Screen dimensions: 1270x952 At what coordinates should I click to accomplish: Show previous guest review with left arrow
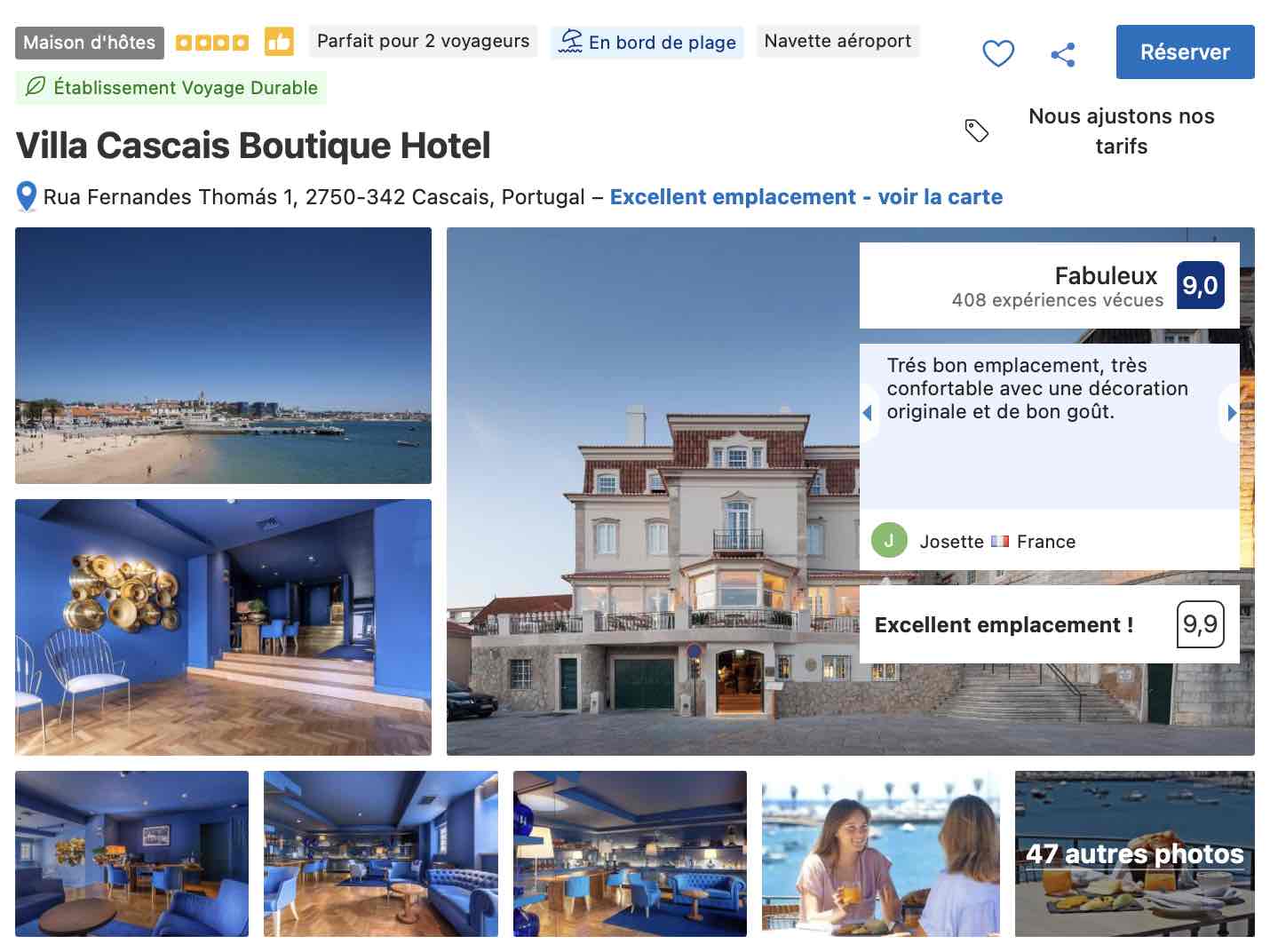pos(868,412)
